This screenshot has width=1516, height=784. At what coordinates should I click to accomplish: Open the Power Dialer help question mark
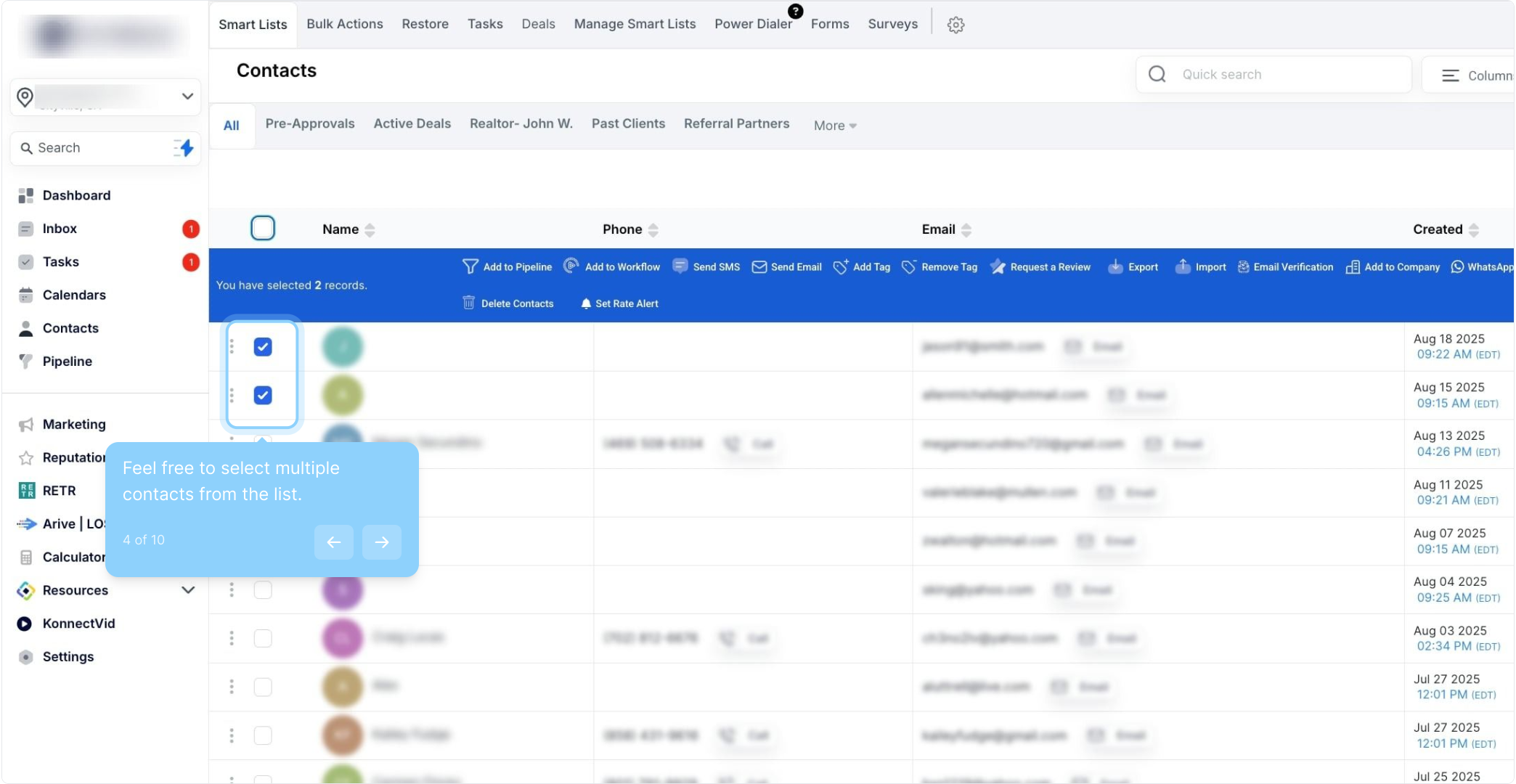click(x=795, y=11)
